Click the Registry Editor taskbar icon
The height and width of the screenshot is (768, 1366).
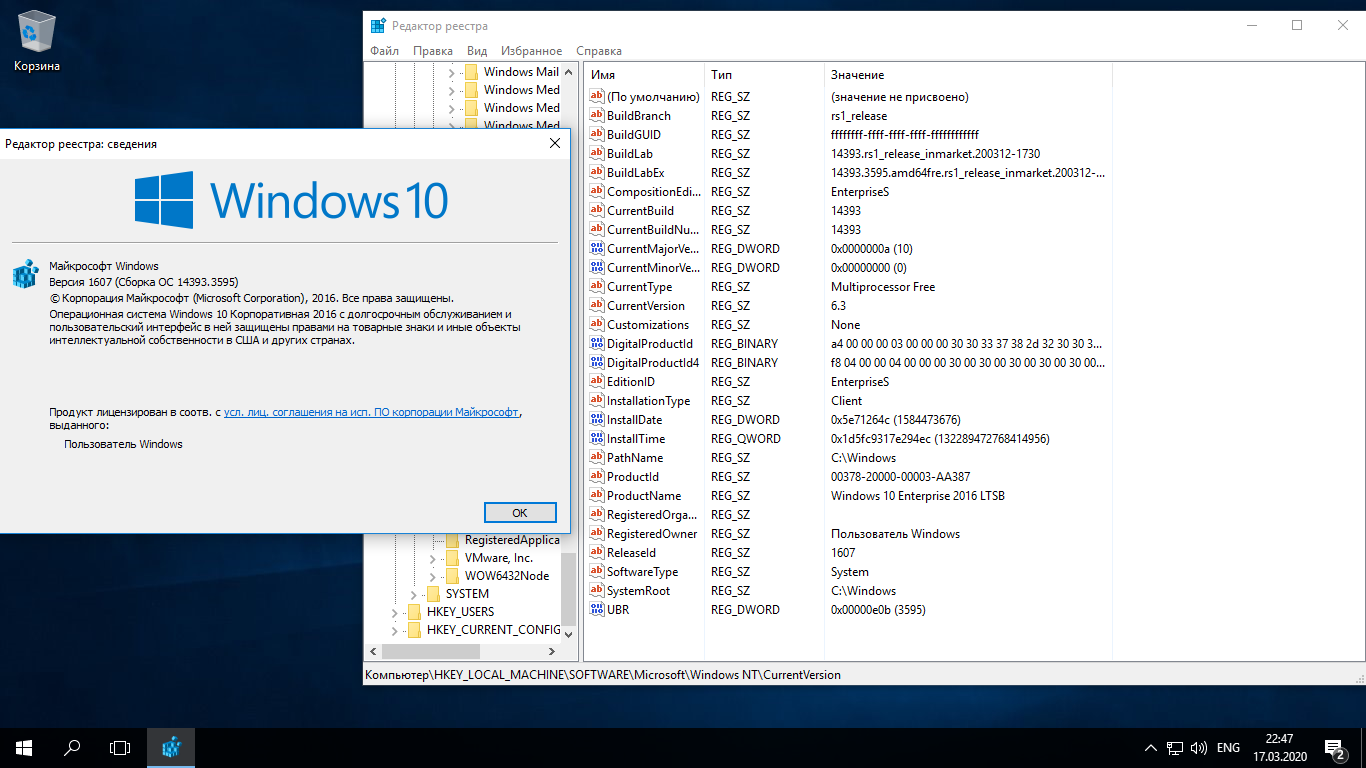[171, 747]
